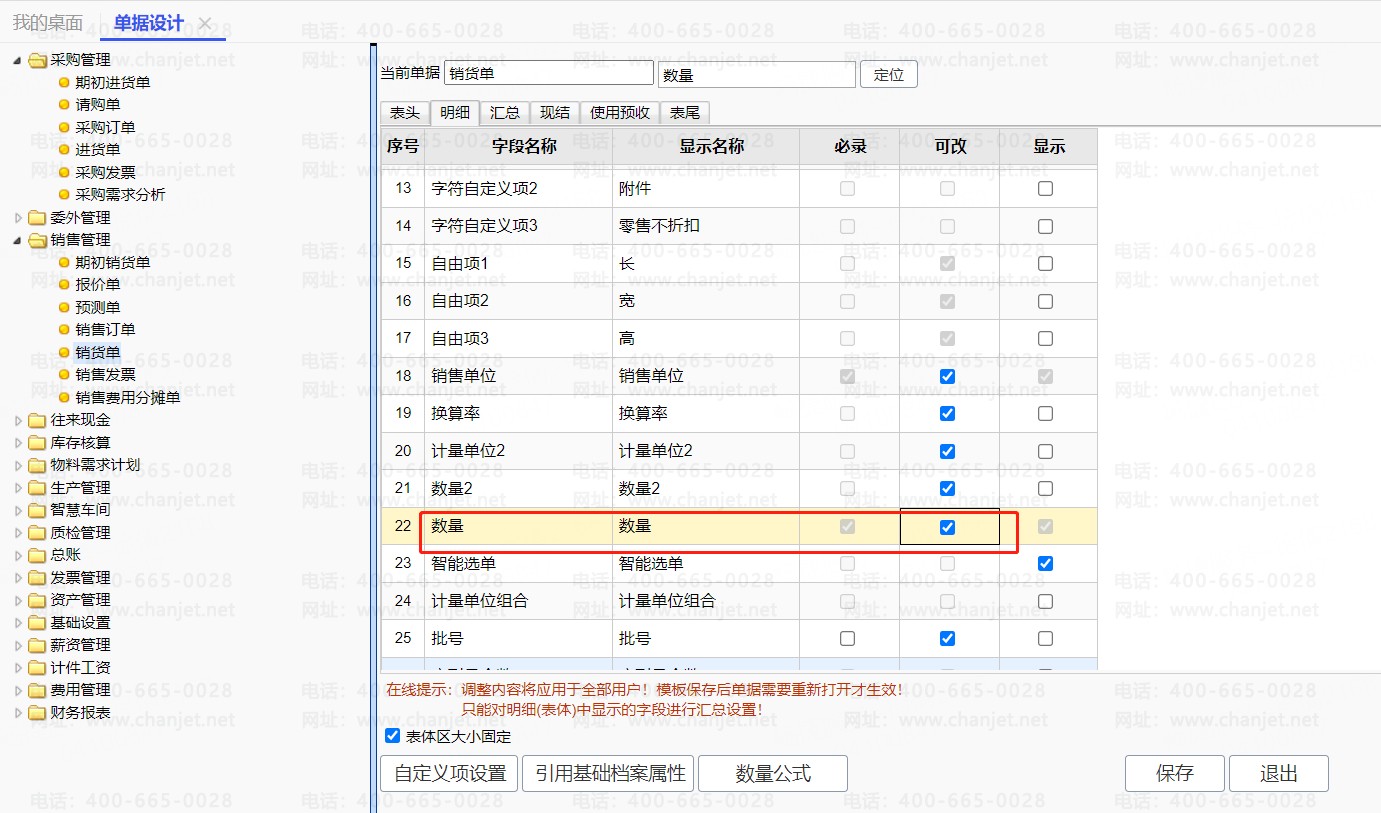Viewport: 1381px width, 813px height.
Task: Select the 明细 tab
Action: (455, 113)
